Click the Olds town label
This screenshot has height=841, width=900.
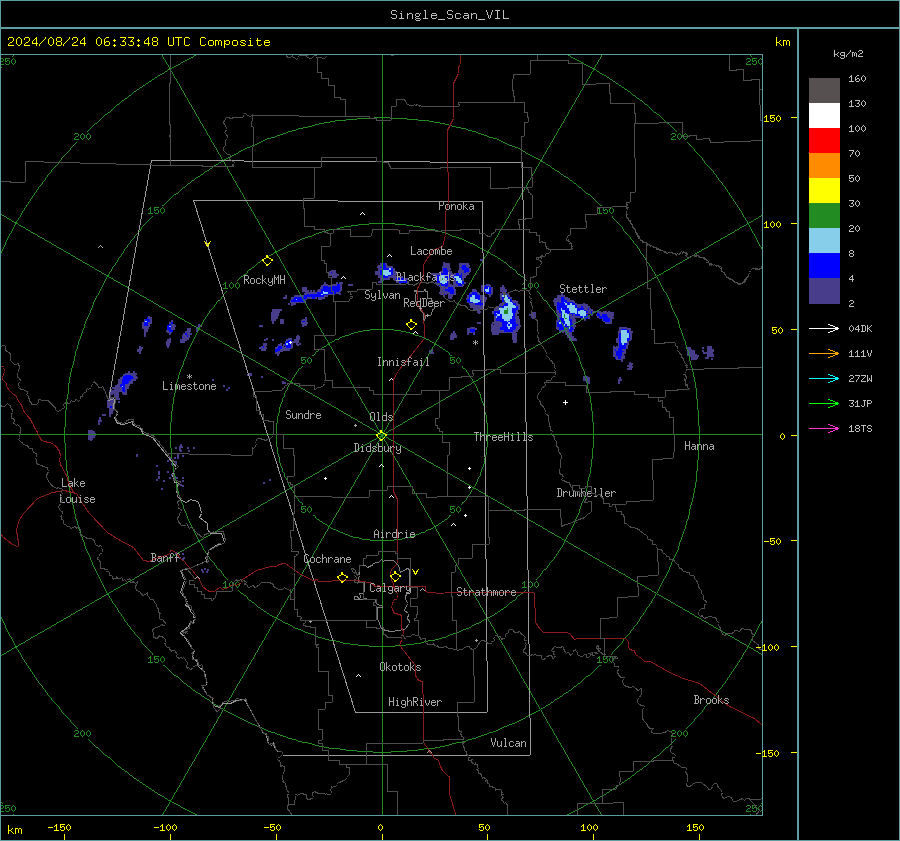[x=381, y=417]
